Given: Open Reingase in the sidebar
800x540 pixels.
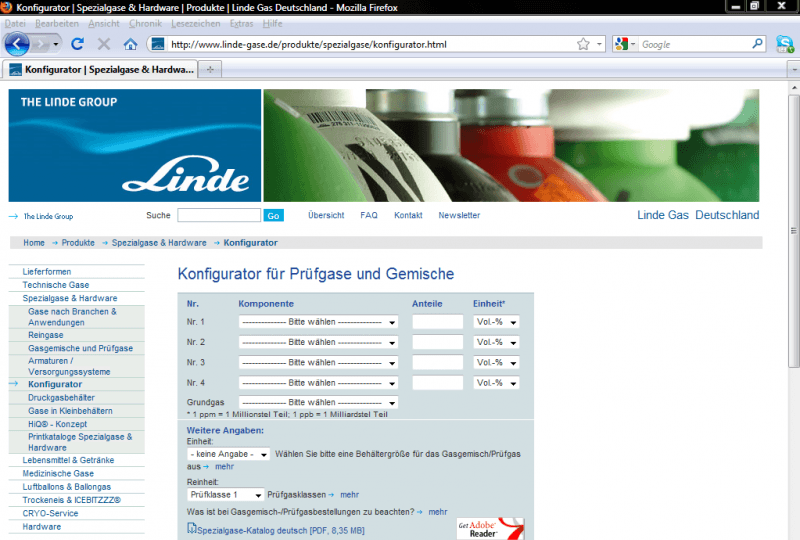Looking at the screenshot, I should 46,335.
